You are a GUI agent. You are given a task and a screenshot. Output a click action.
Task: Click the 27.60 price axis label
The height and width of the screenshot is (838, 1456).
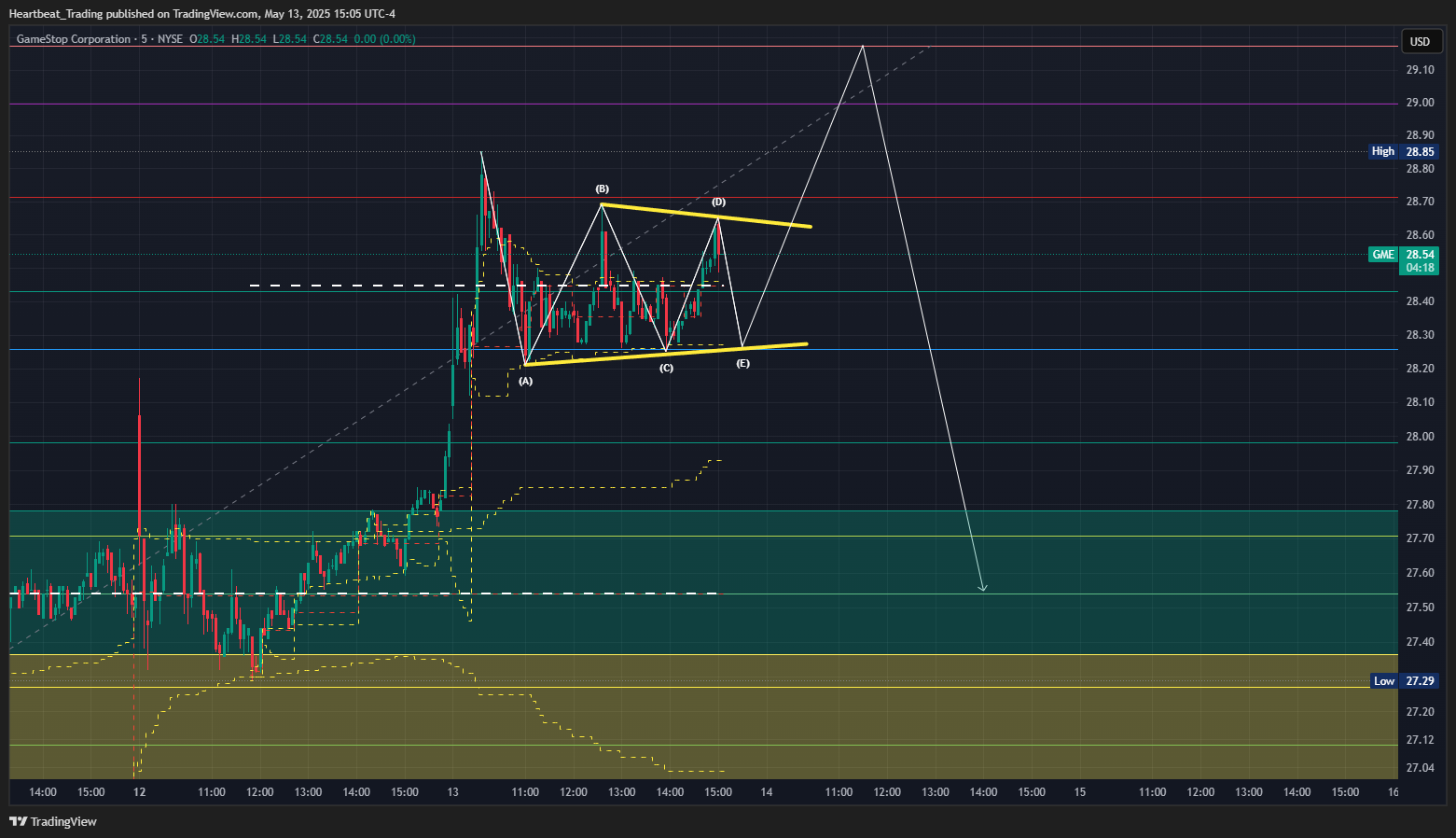(1420, 573)
